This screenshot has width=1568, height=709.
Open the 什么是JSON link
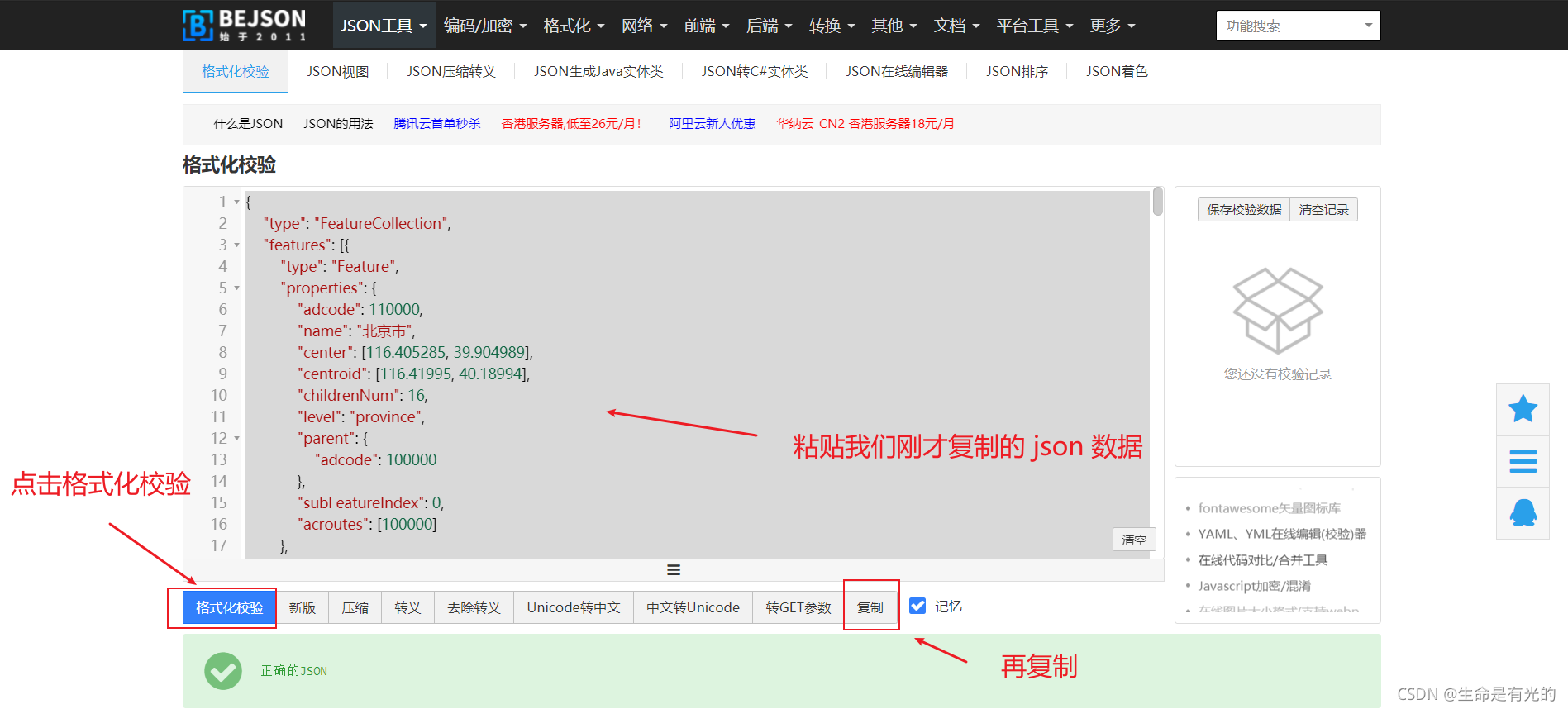[248, 123]
